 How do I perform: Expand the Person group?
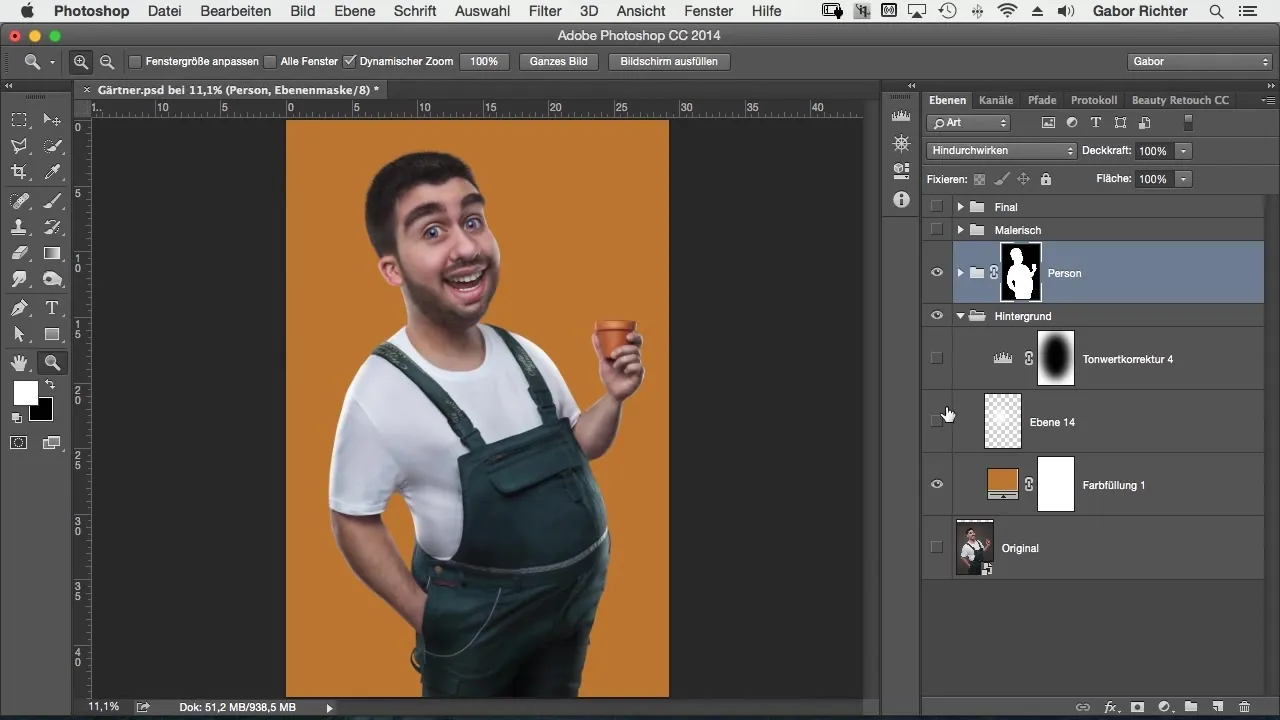(x=960, y=273)
